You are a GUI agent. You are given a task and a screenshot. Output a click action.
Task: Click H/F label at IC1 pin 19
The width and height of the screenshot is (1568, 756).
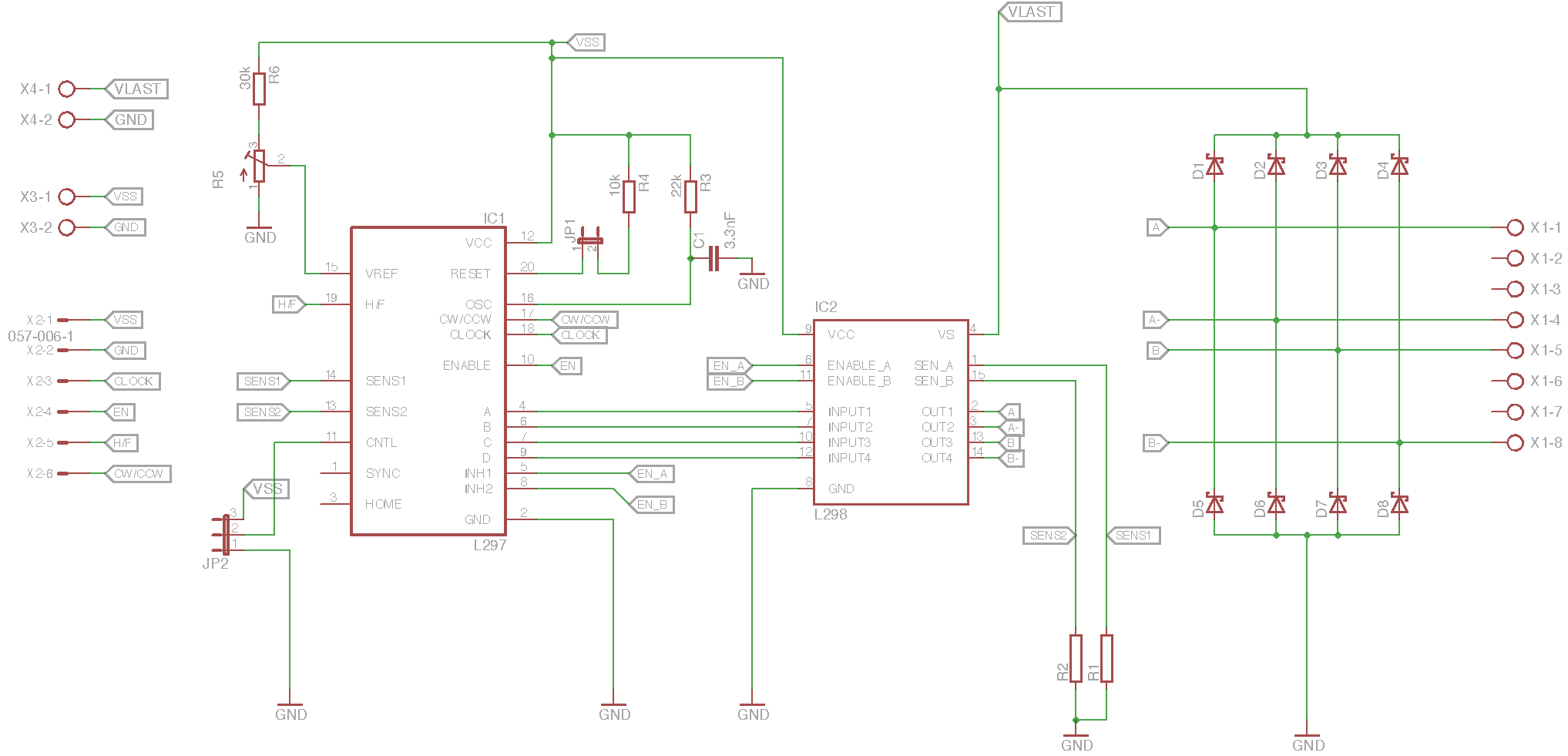(289, 304)
